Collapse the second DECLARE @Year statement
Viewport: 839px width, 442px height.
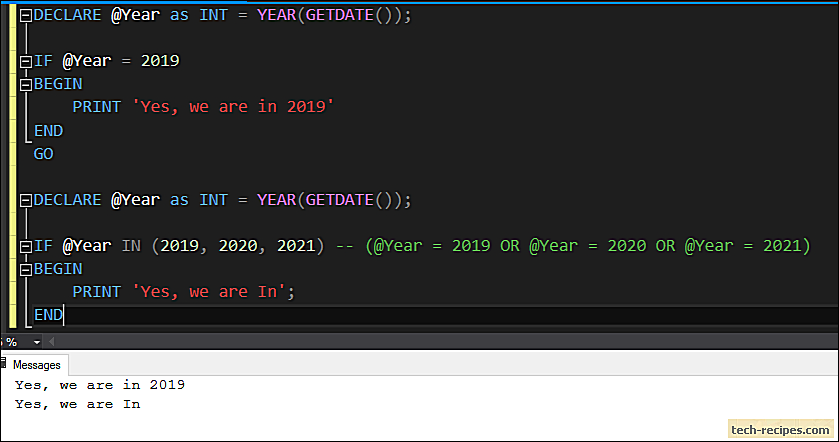(x=25, y=201)
